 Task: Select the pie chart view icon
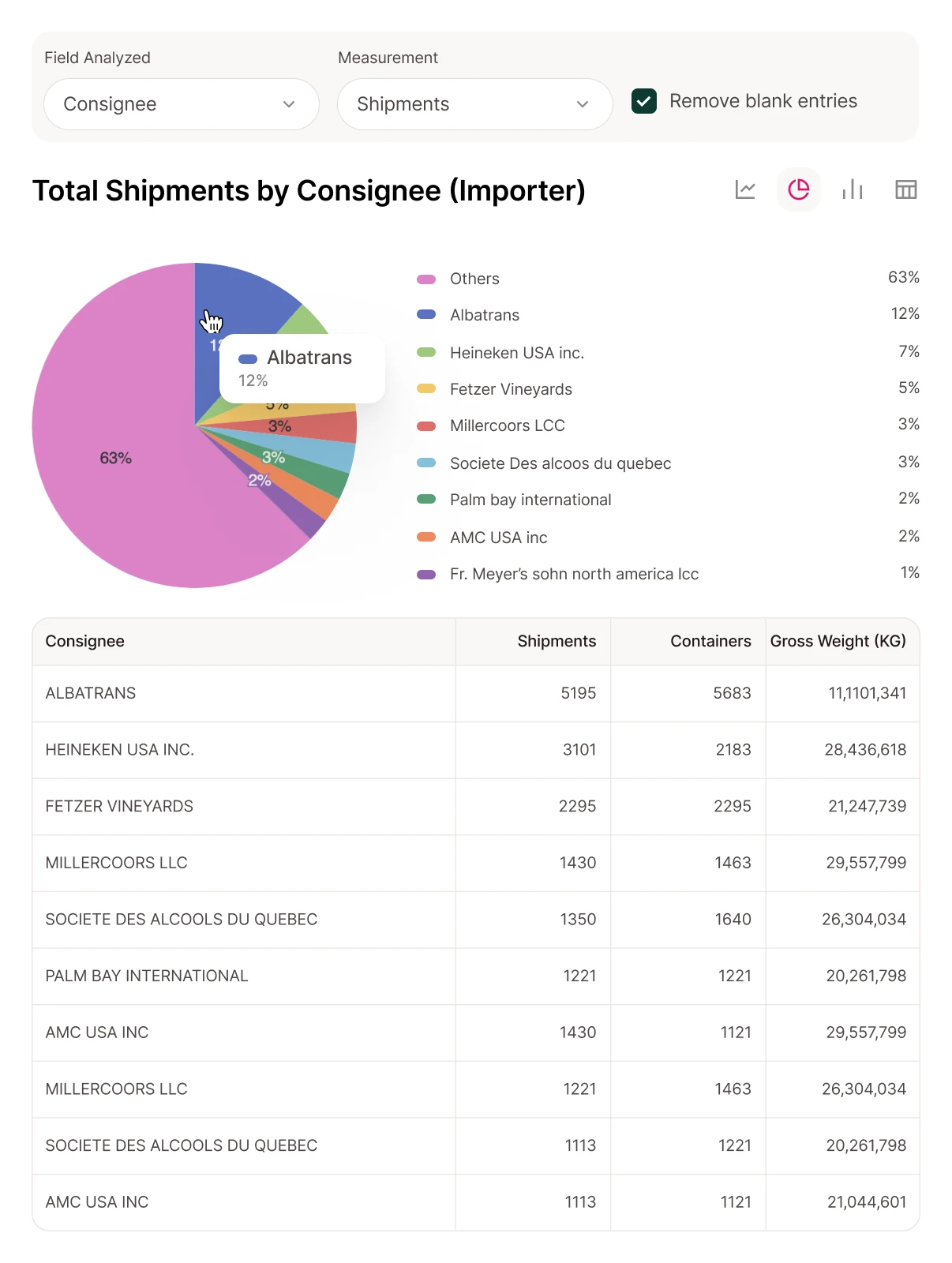point(799,189)
